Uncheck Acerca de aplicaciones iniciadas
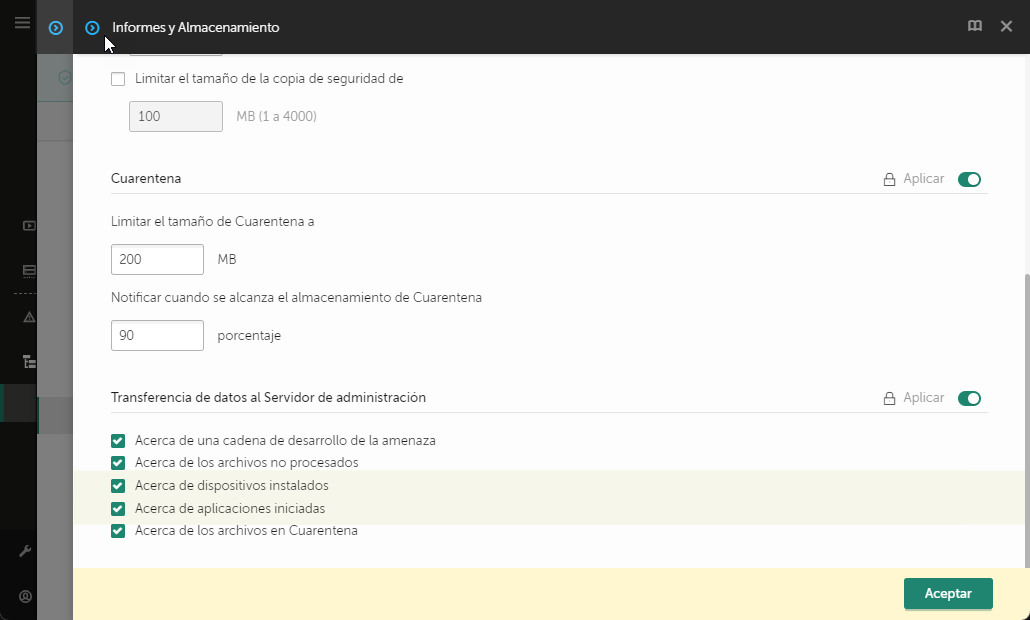This screenshot has width=1030, height=620. coord(118,509)
